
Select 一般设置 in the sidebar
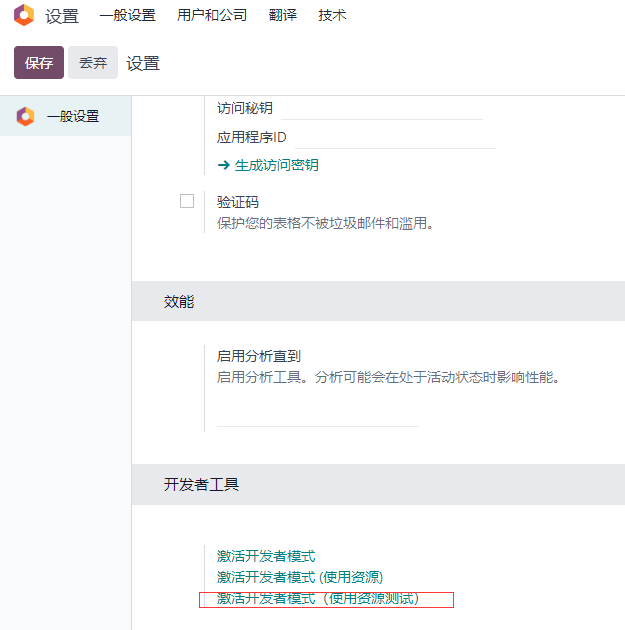coord(65,116)
